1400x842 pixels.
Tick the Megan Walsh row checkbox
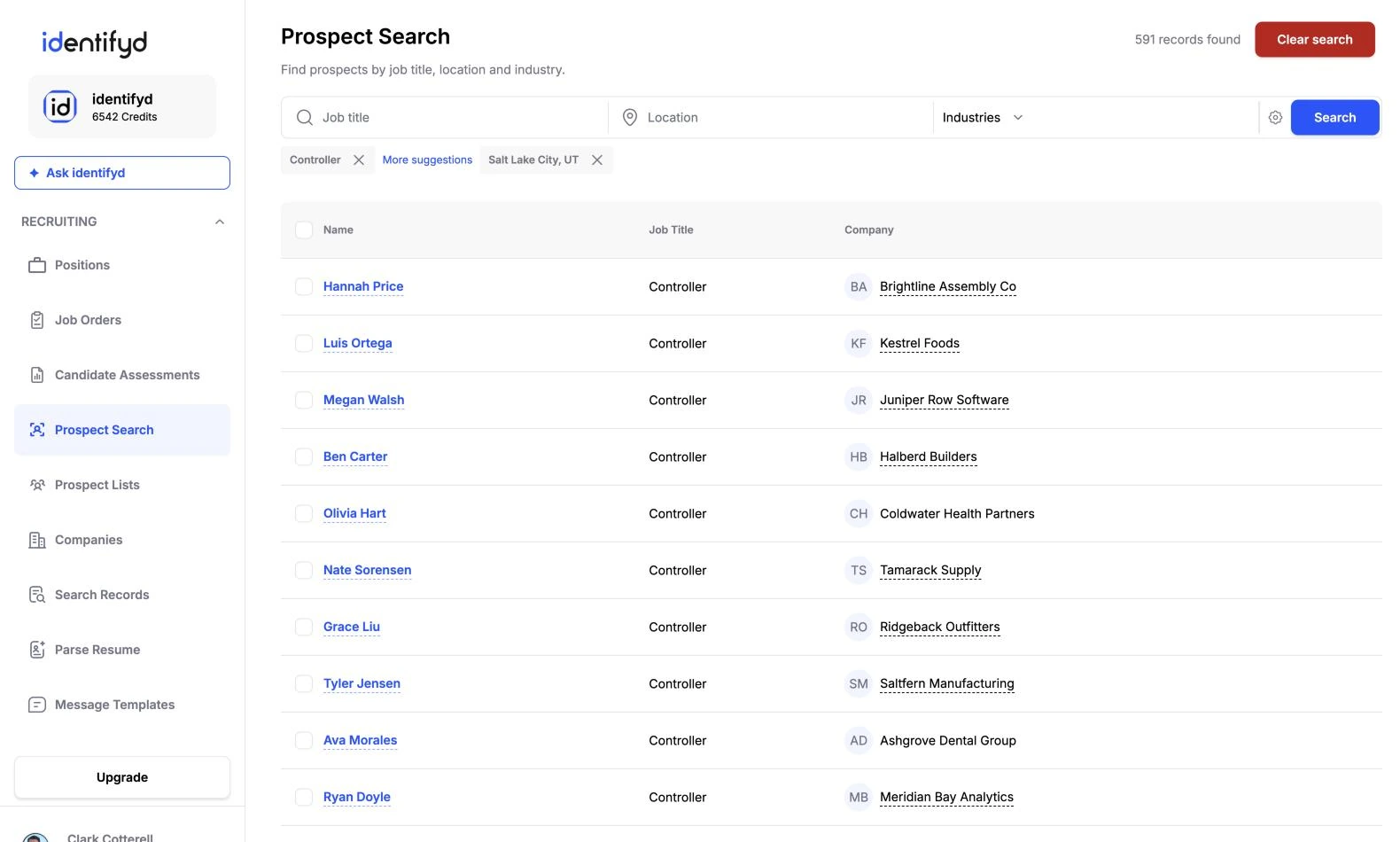[x=304, y=400]
